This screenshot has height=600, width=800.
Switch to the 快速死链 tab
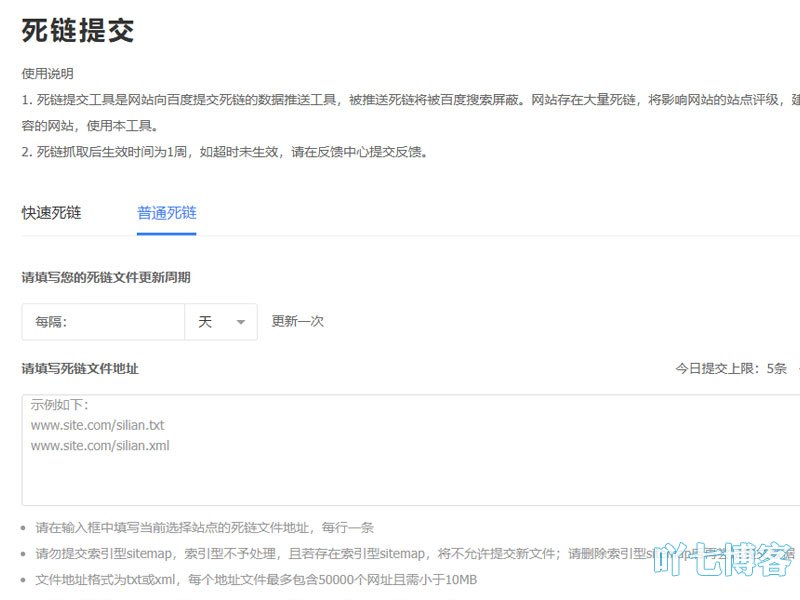click(x=52, y=213)
